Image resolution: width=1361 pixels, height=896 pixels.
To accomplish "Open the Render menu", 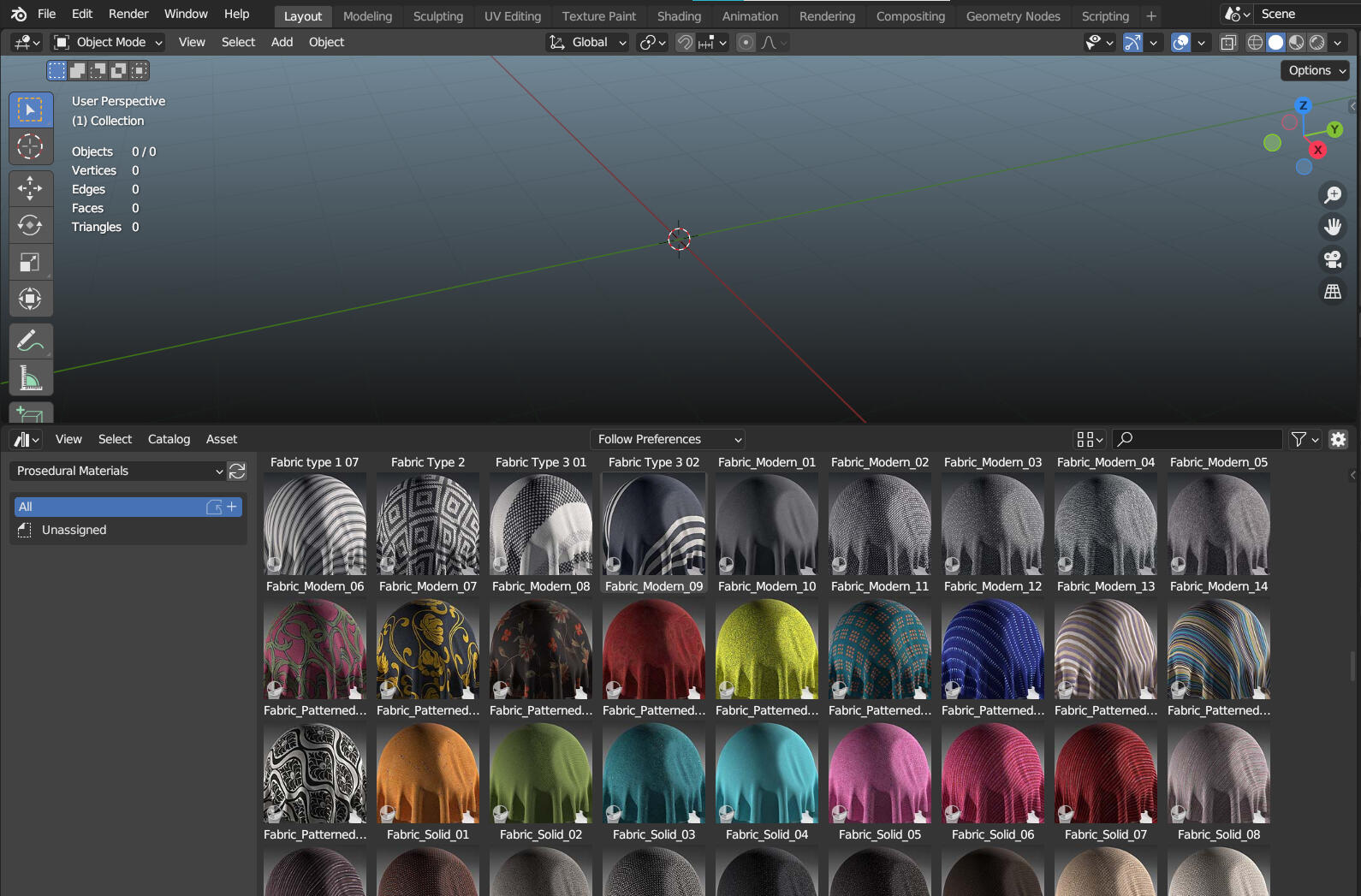I will [x=128, y=14].
